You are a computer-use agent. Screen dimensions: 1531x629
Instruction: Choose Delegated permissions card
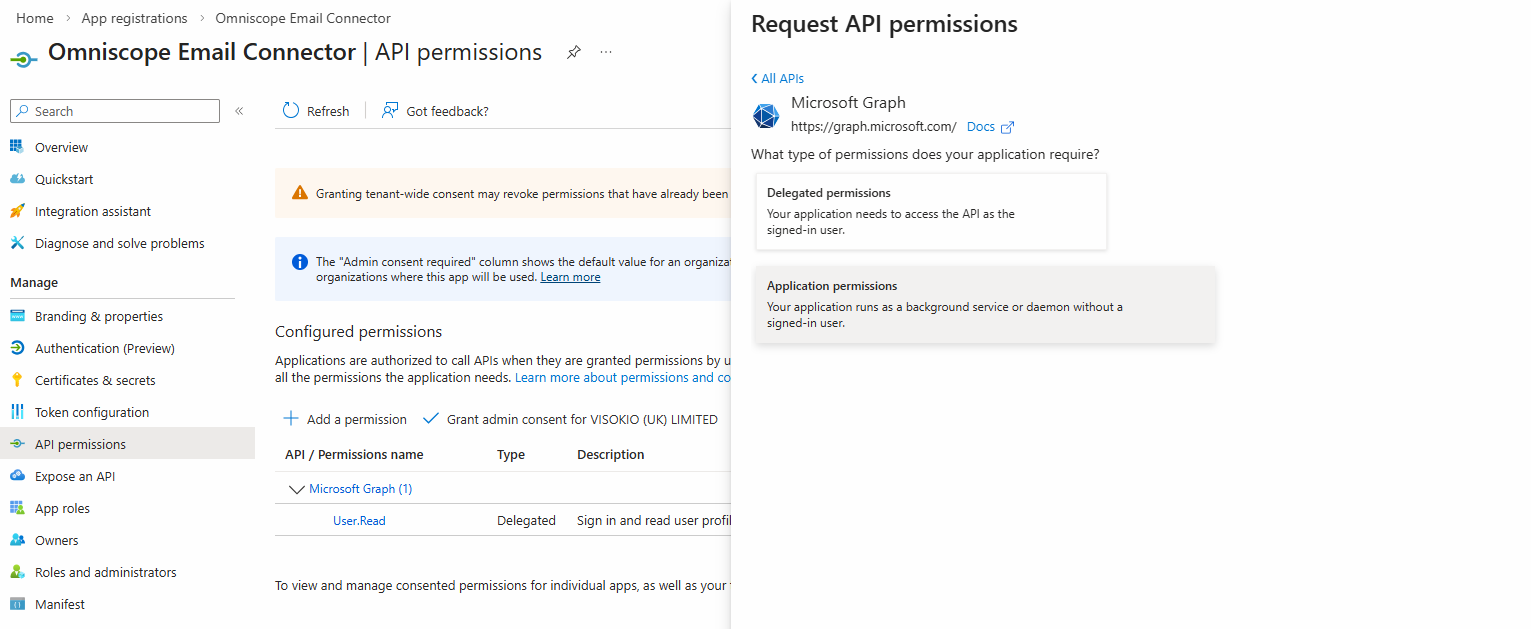(931, 211)
